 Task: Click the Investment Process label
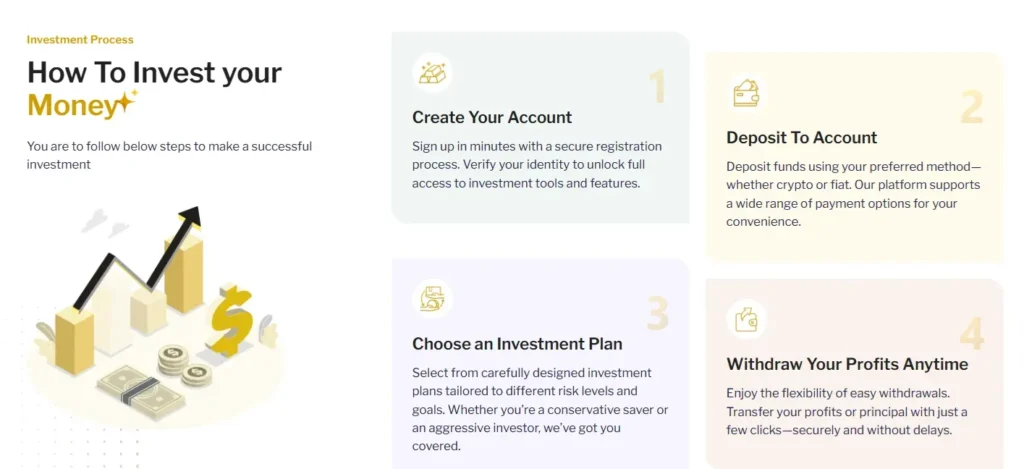[x=80, y=40]
